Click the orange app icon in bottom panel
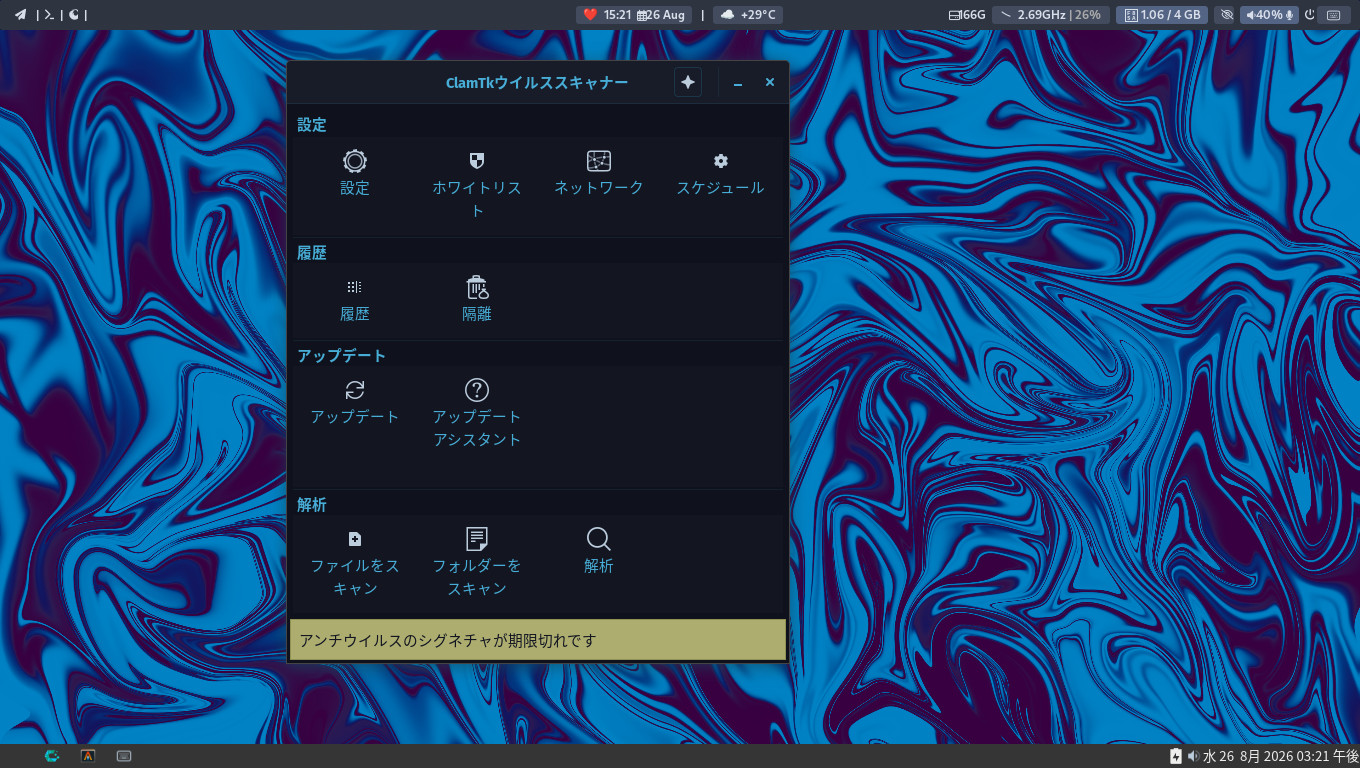This screenshot has height=768, width=1360. pyautogui.click(x=88, y=756)
